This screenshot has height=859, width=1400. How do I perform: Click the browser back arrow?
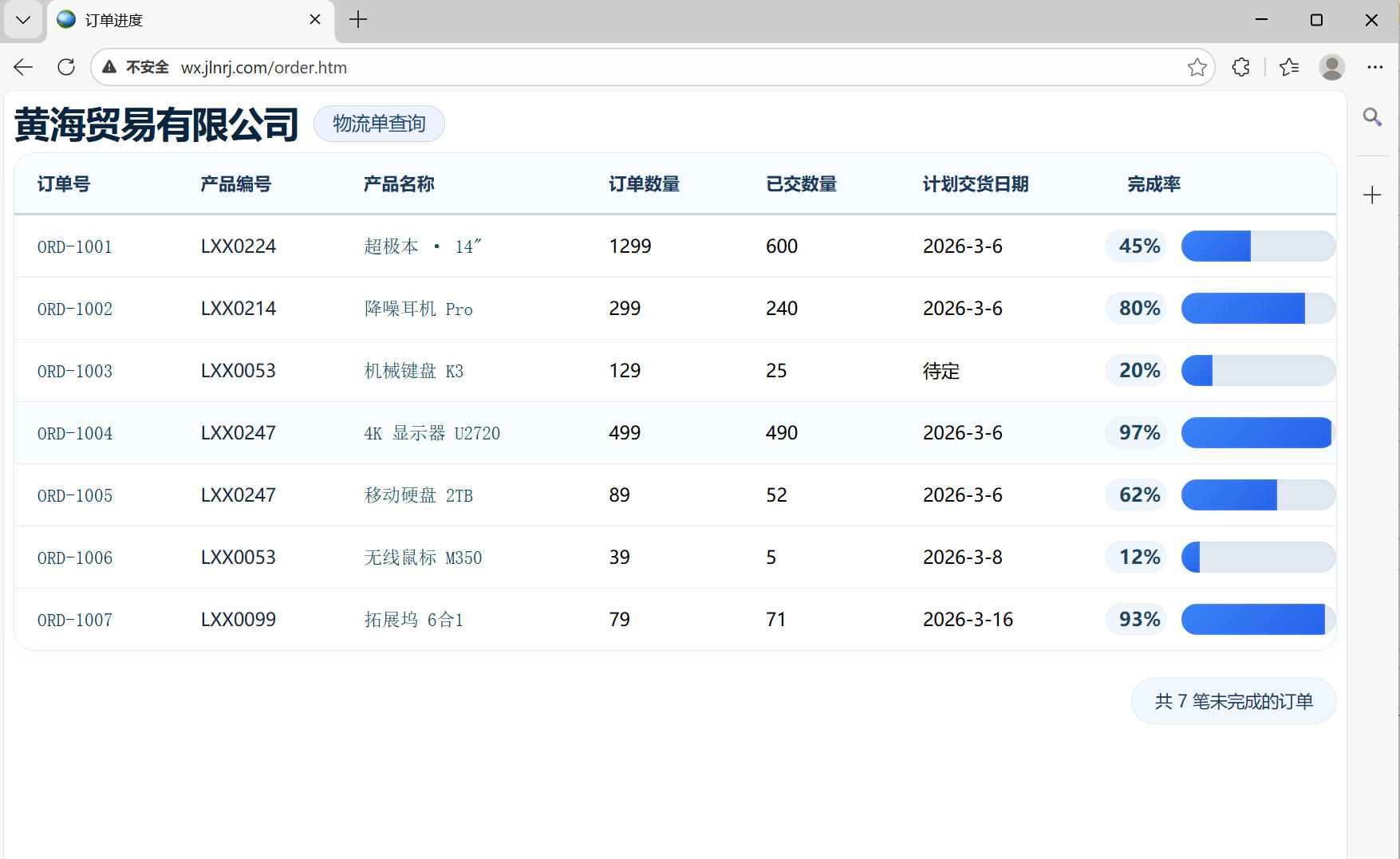(x=23, y=67)
